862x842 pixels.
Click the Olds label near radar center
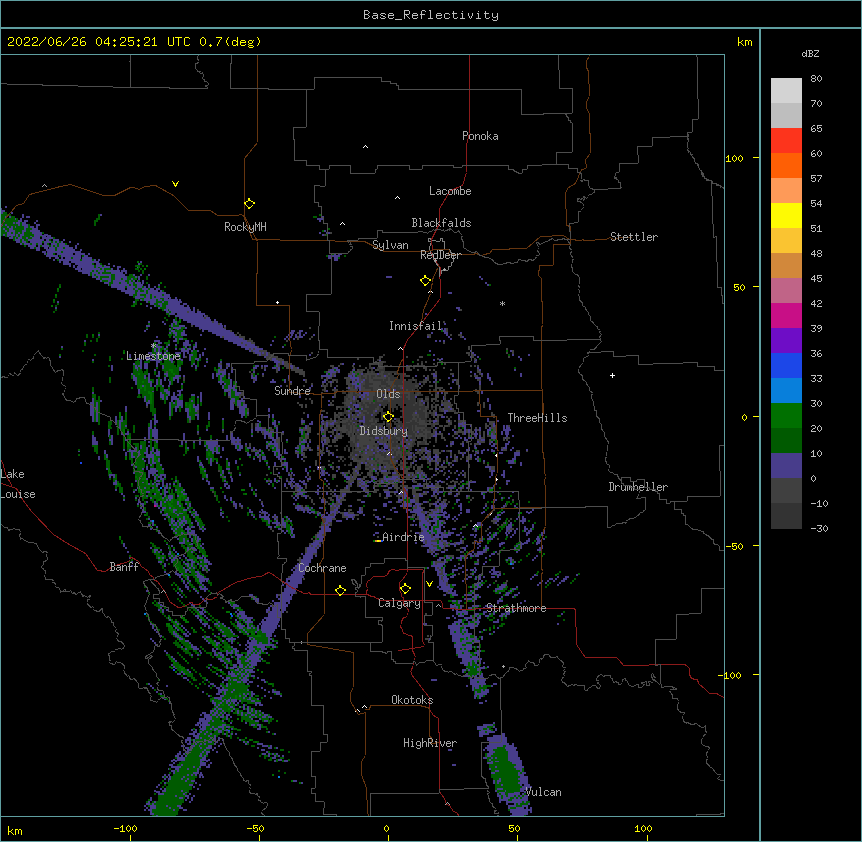coord(388,394)
